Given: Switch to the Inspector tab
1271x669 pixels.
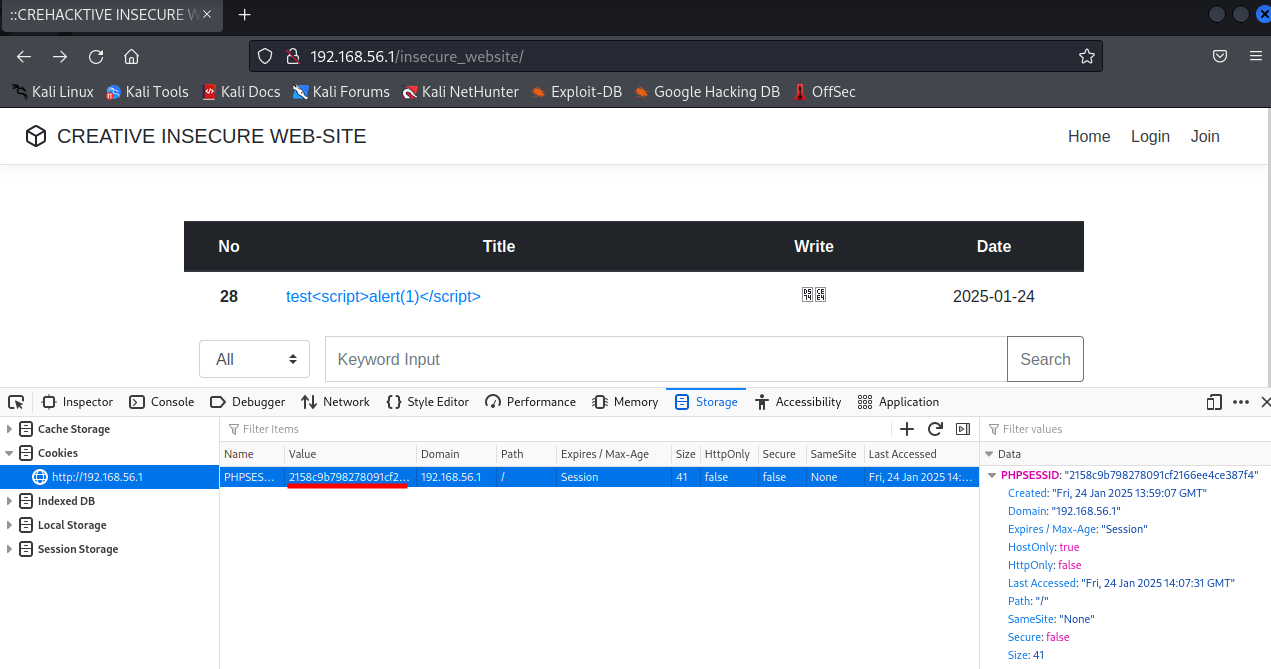Looking at the screenshot, I should click(x=77, y=402).
